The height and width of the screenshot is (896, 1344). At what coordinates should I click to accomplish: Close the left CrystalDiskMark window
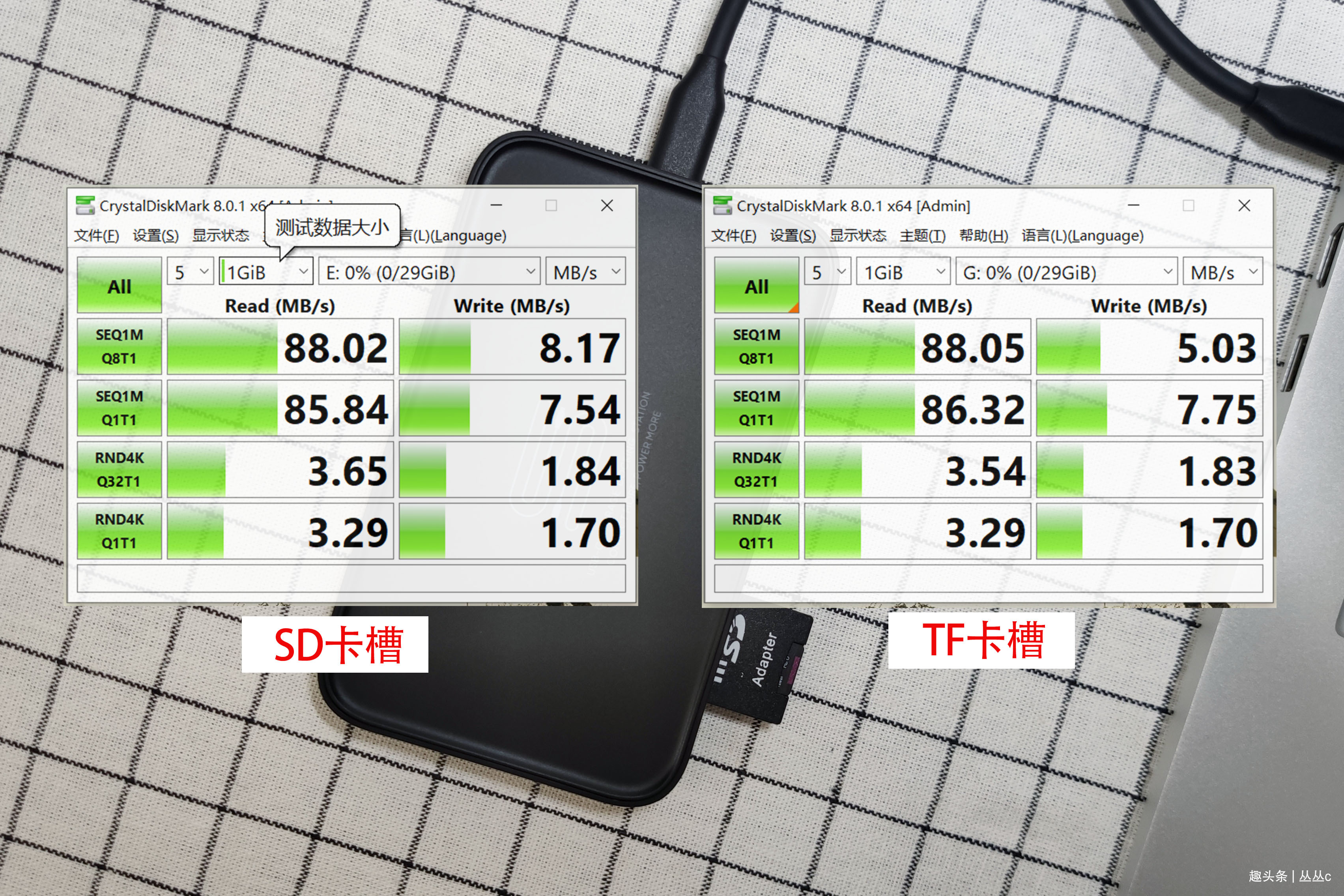click(x=607, y=205)
